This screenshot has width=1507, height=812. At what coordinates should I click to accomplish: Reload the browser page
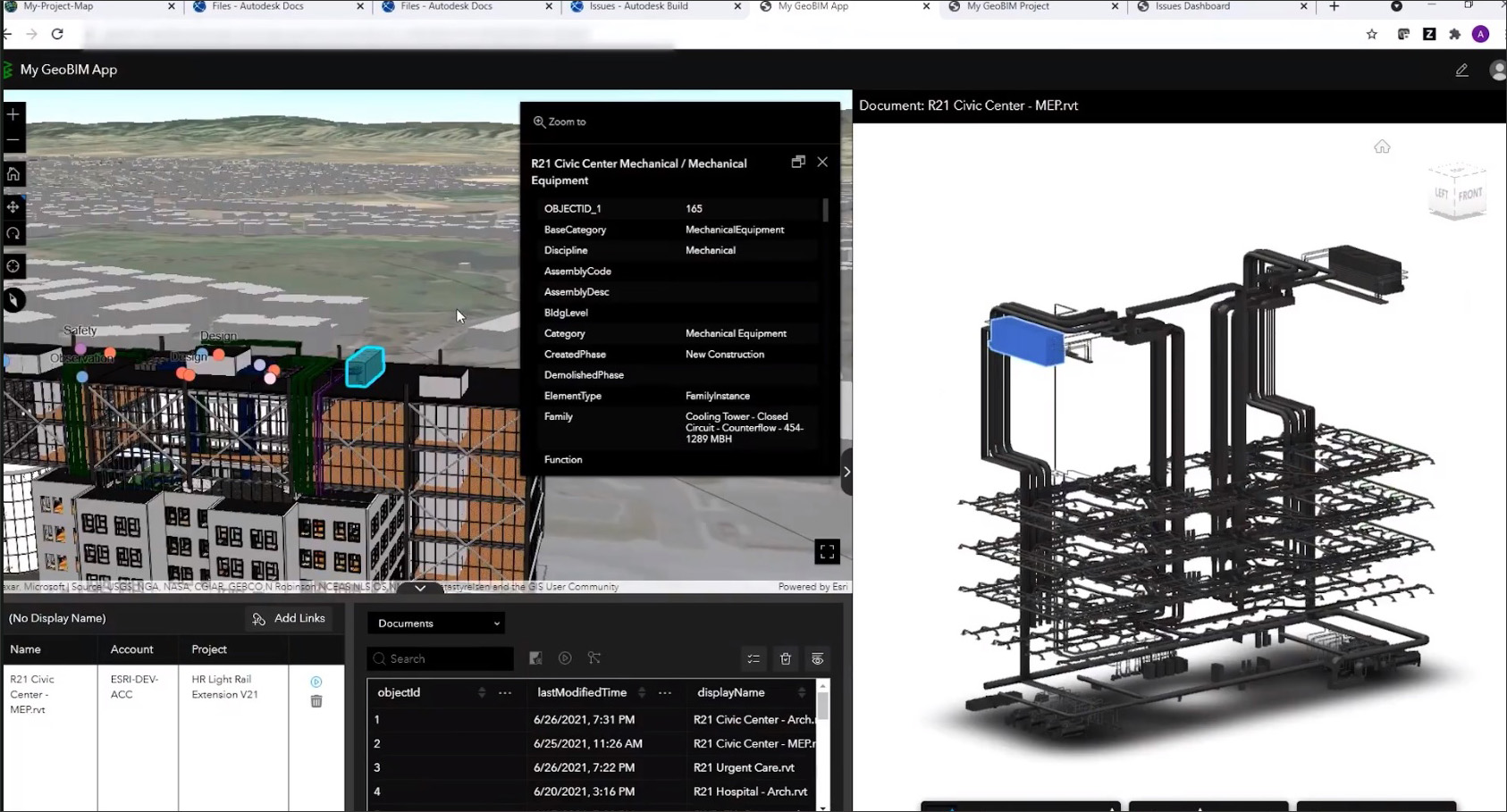(x=57, y=34)
